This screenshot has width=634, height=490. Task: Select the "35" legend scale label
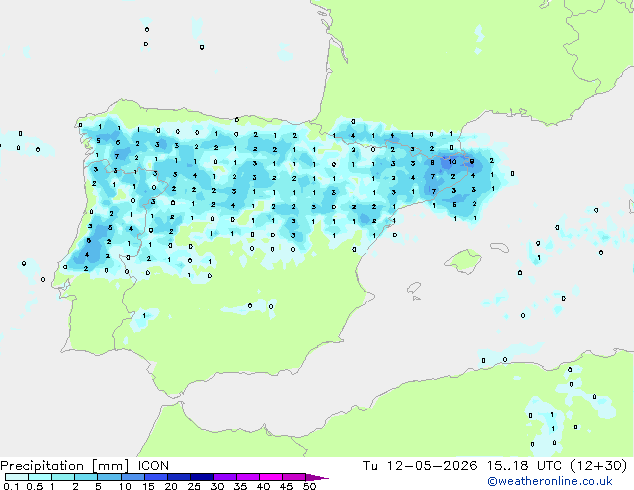pyautogui.click(x=240, y=486)
